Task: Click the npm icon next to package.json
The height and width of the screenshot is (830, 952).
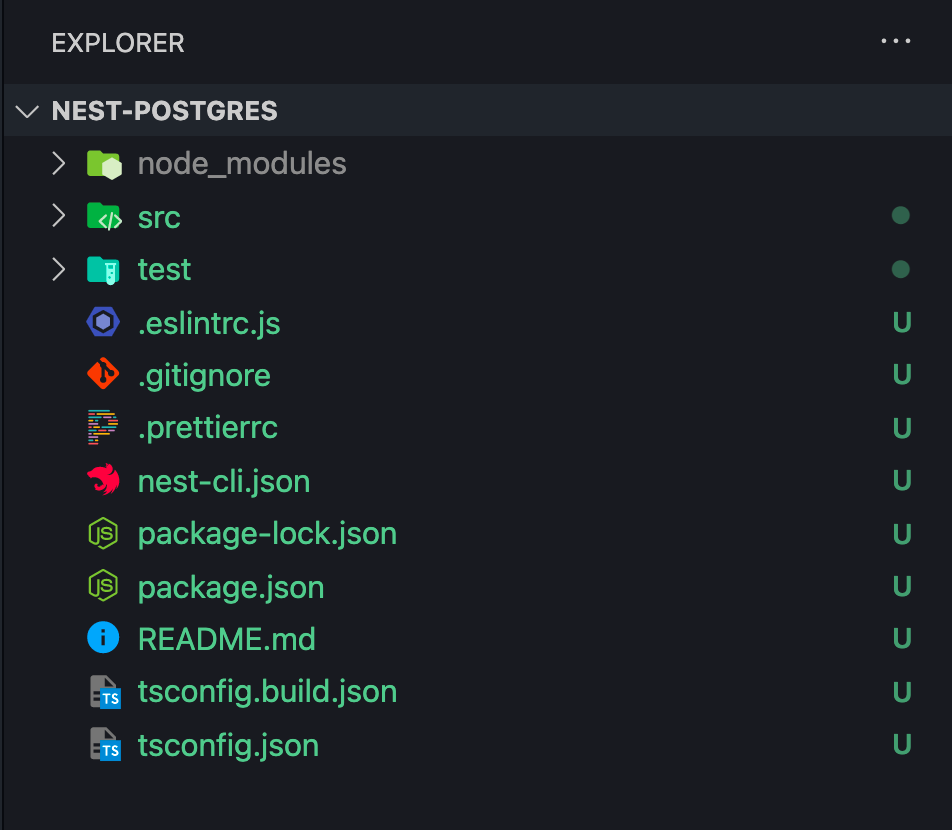Action: (103, 587)
